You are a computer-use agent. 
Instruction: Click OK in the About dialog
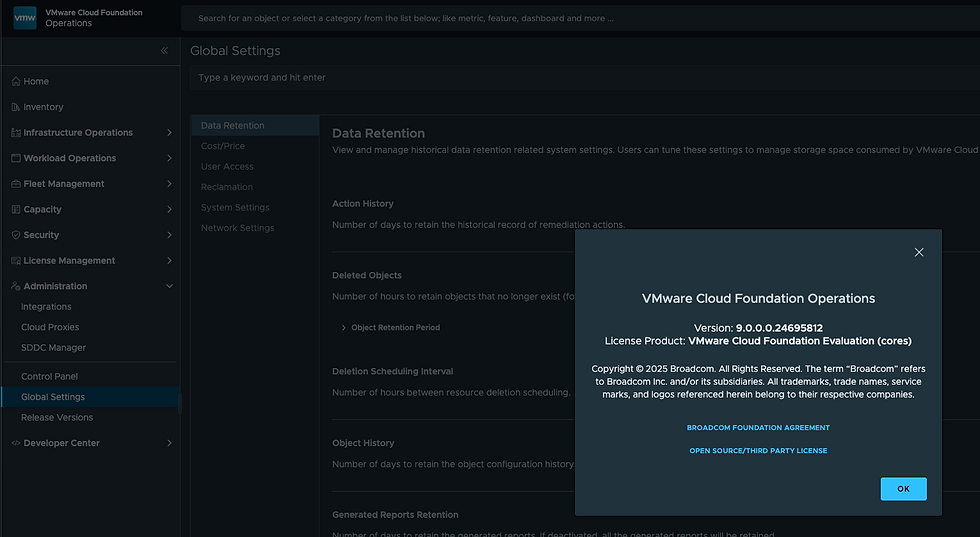point(903,489)
